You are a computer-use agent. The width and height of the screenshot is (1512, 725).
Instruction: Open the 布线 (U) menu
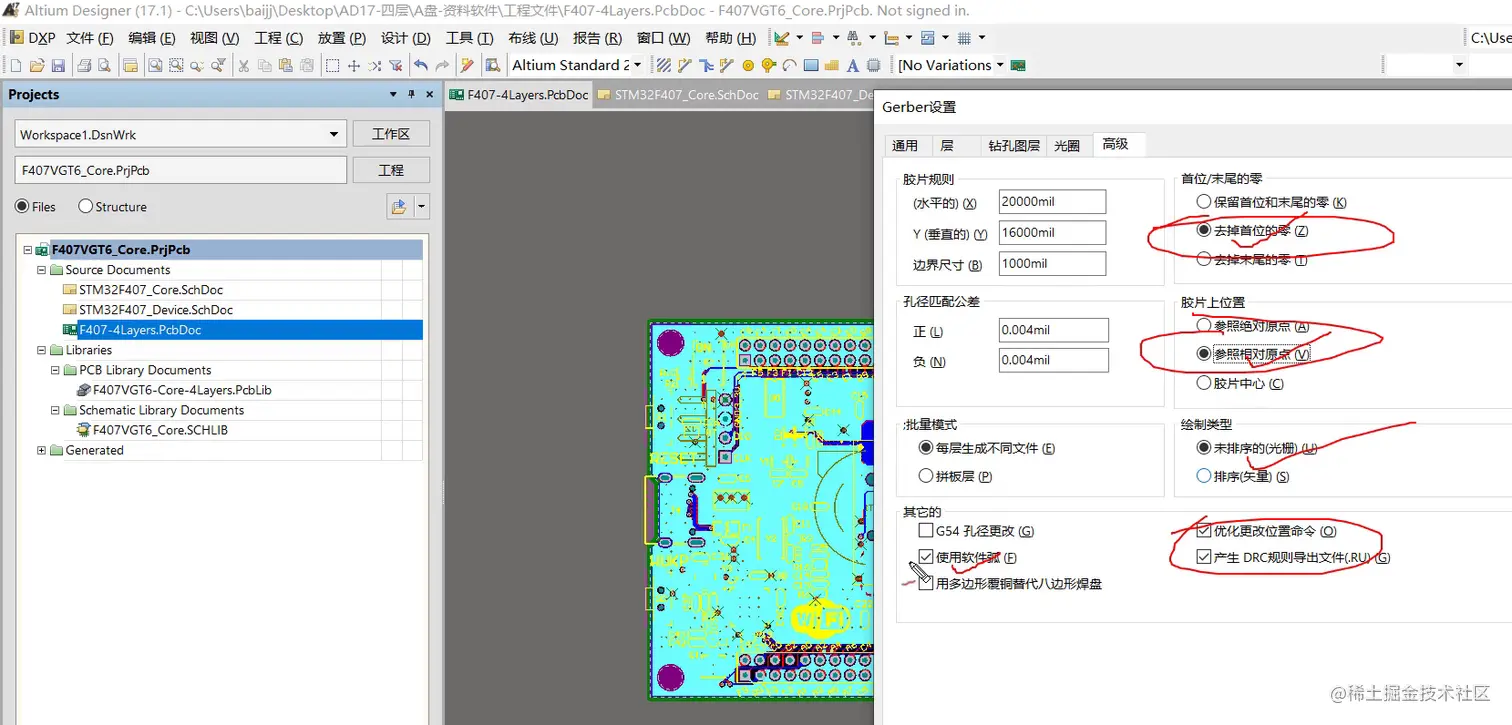click(533, 38)
